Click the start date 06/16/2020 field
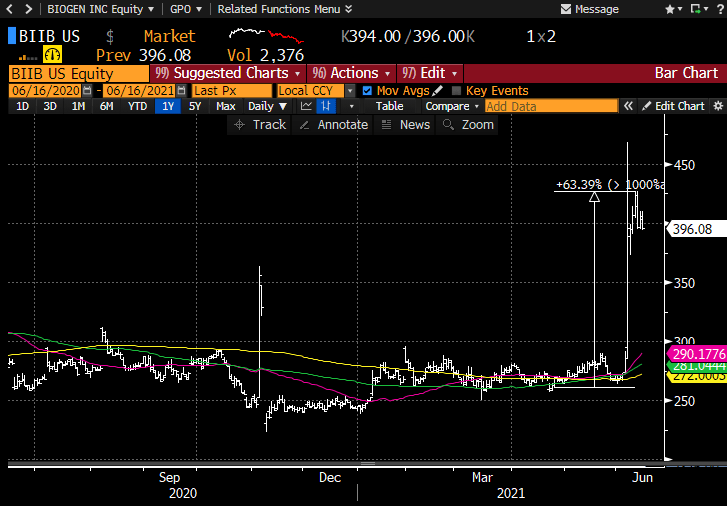 point(45,90)
